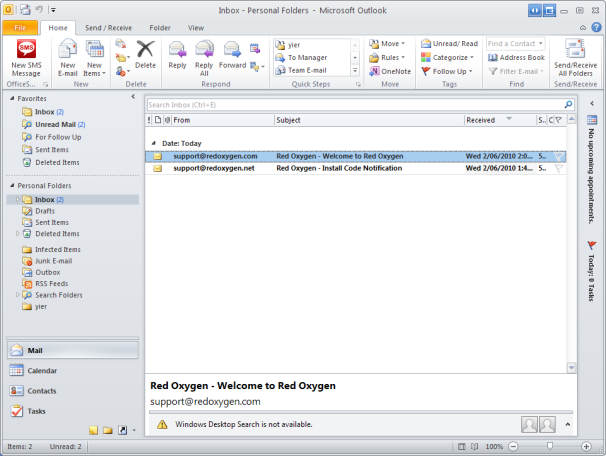The width and height of the screenshot is (606, 456).
Task: Collapse the People Pane
Action: point(567,424)
